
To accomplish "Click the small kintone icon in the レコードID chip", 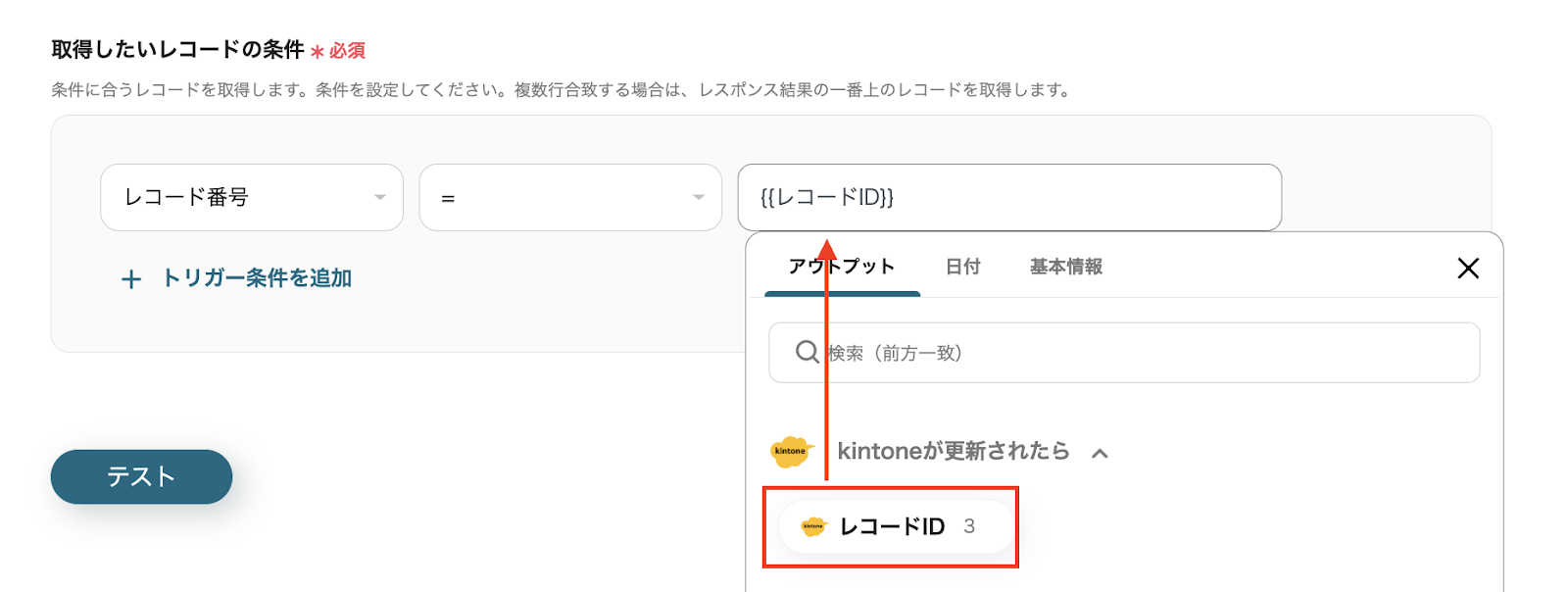I will coord(813,527).
